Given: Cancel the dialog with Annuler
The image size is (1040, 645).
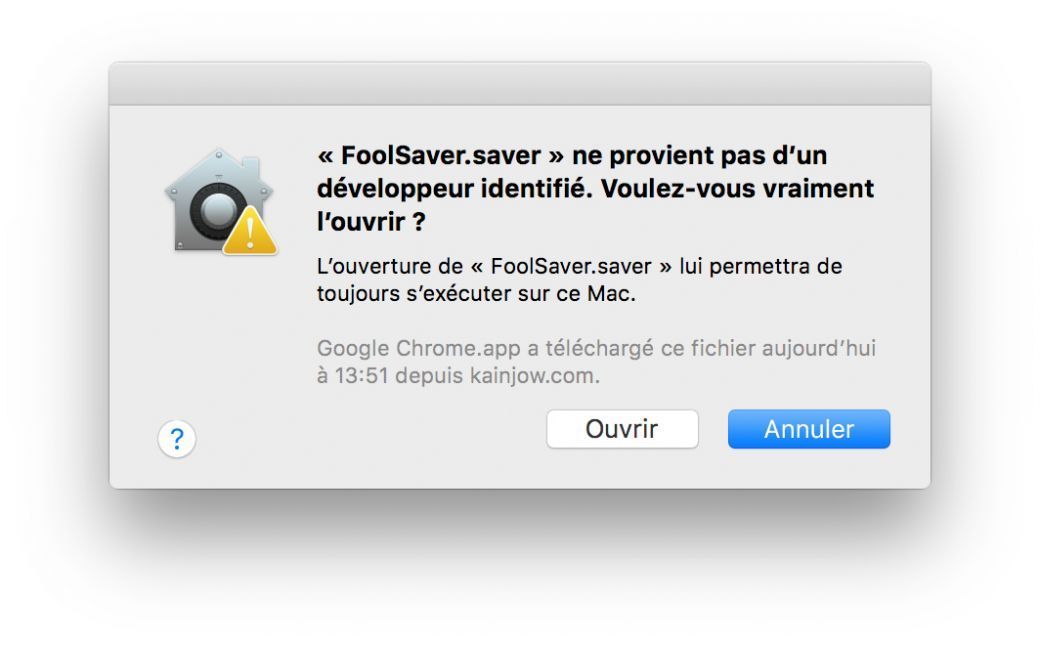Looking at the screenshot, I should point(808,430).
